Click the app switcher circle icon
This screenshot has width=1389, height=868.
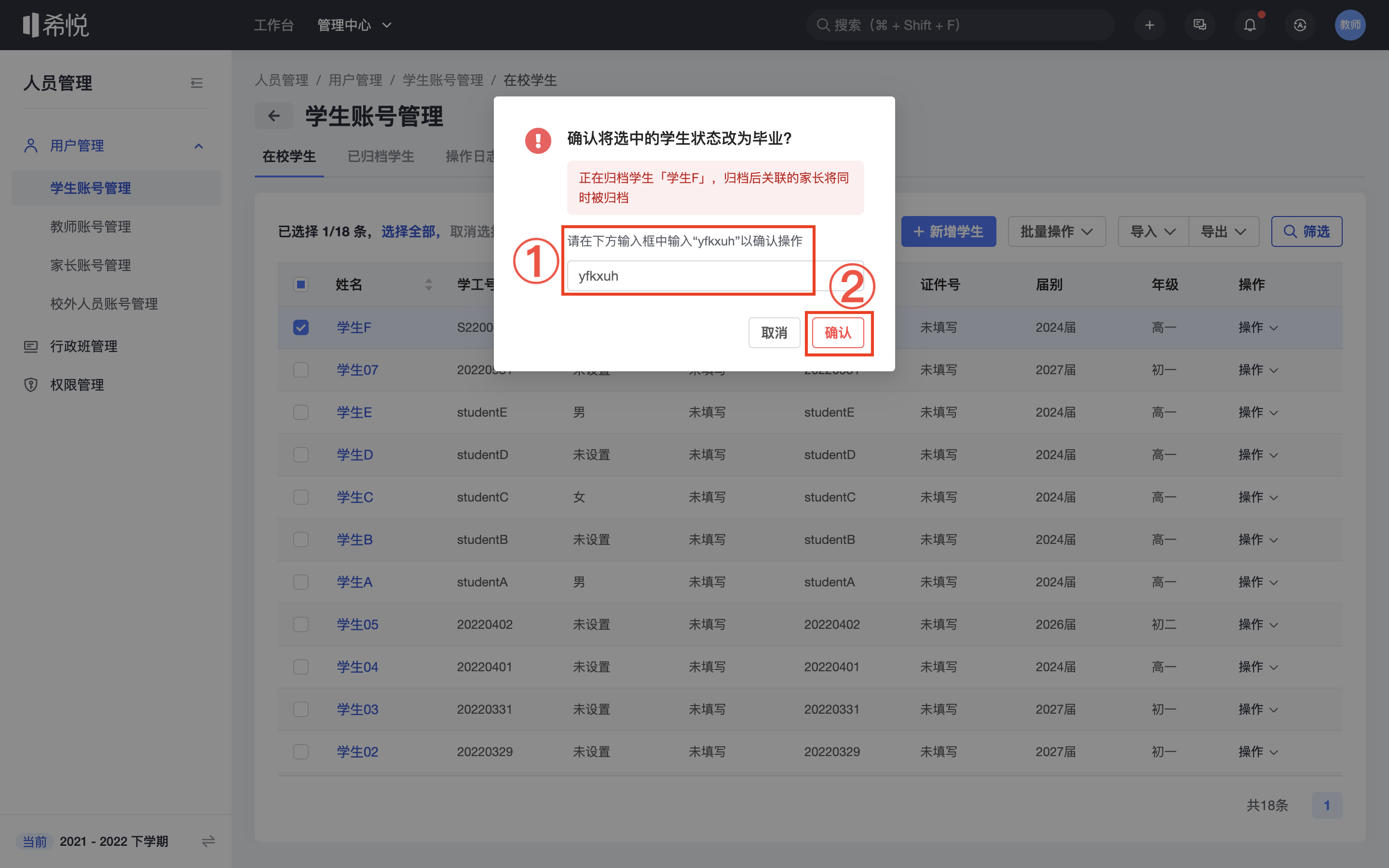click(x=1300, y=25)
